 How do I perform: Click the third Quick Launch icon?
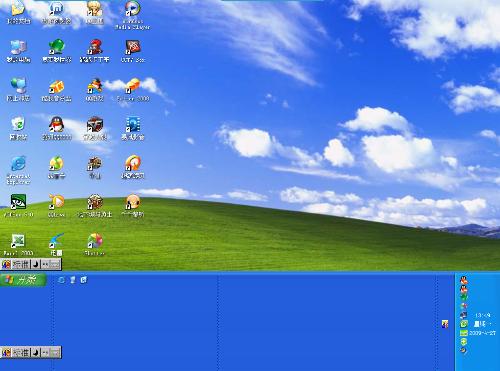(84, 280)
